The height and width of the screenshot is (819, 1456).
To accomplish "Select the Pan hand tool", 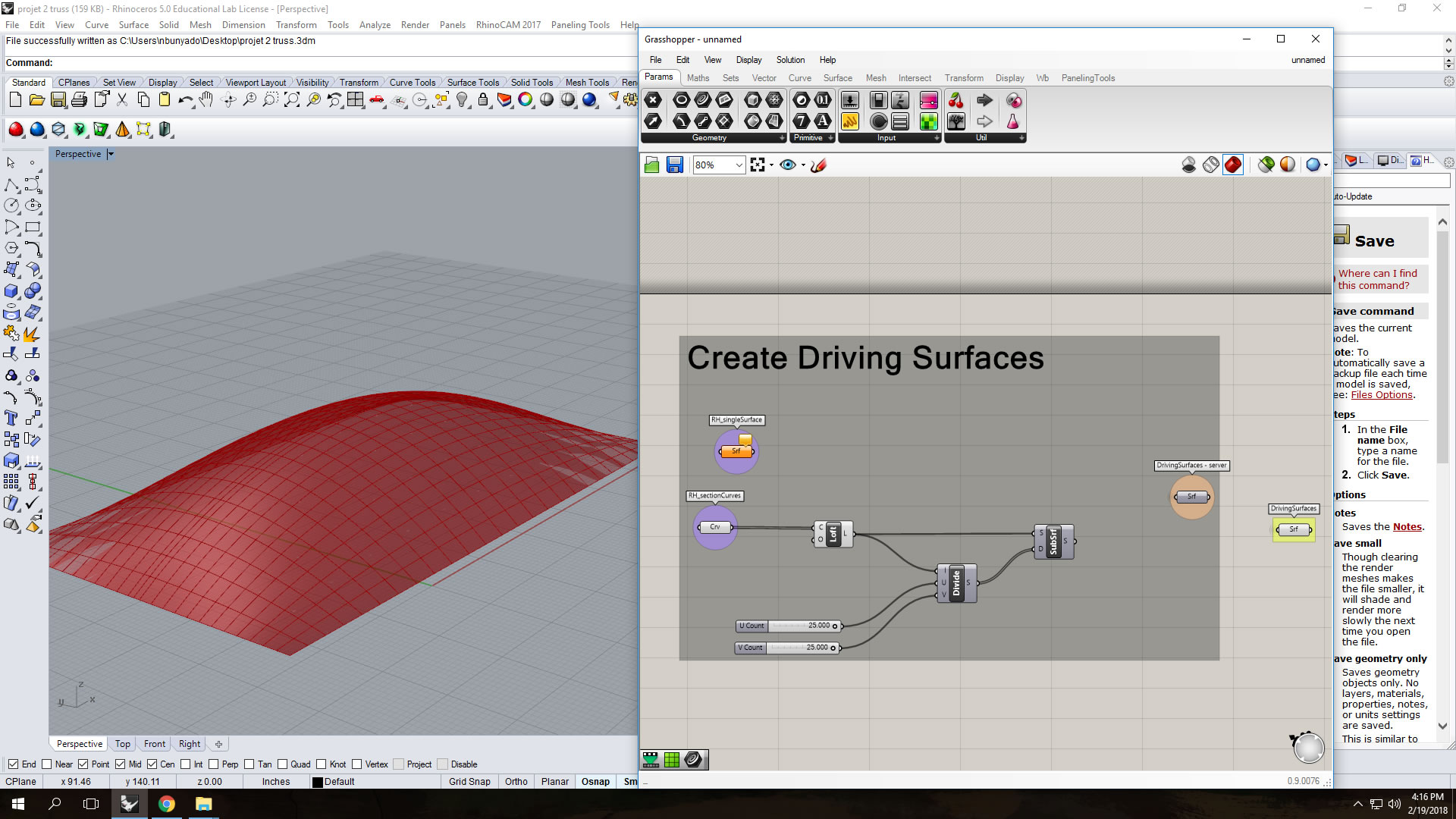I will pyautogui.click(x=206, y=100).
